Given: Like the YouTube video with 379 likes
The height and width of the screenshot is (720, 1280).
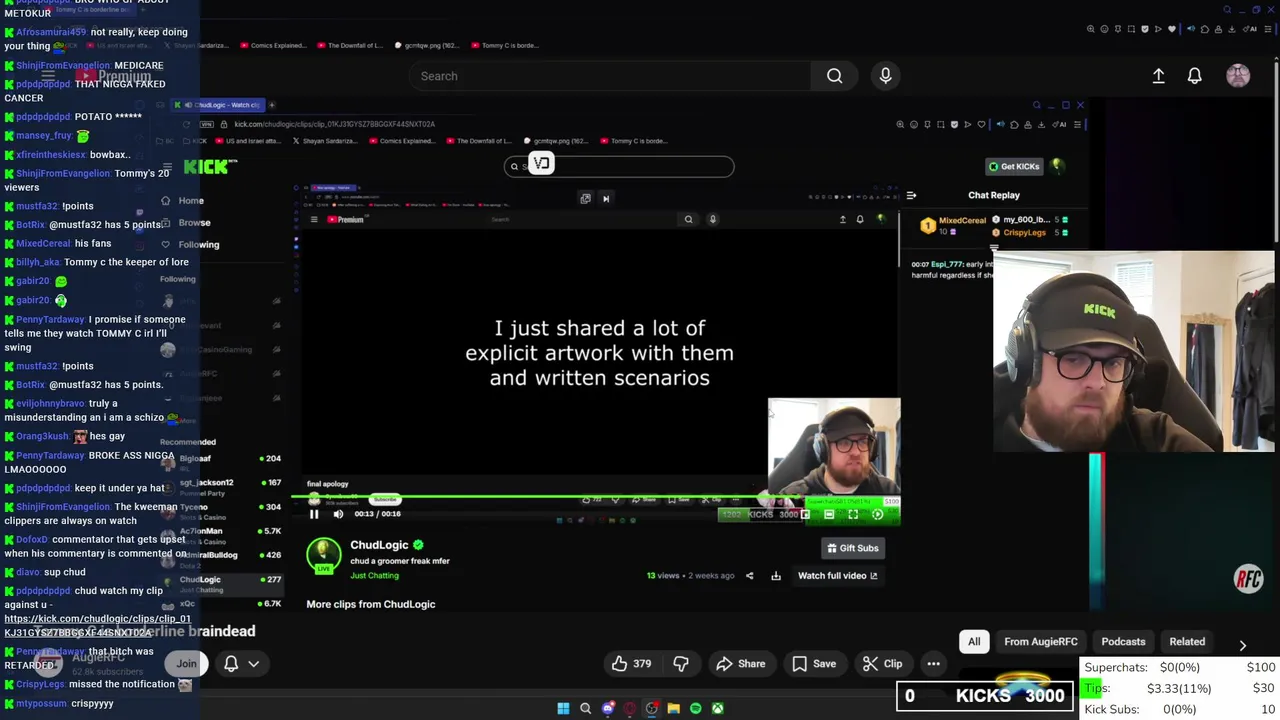Looking at the screenshot, I should (x=631, y=664).
